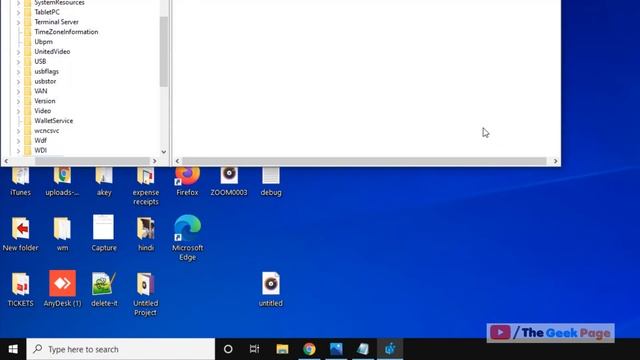This screenshot has width=640, height=360.
Task: Select the Ubpm registry key
Action: [x=43, y=42]
